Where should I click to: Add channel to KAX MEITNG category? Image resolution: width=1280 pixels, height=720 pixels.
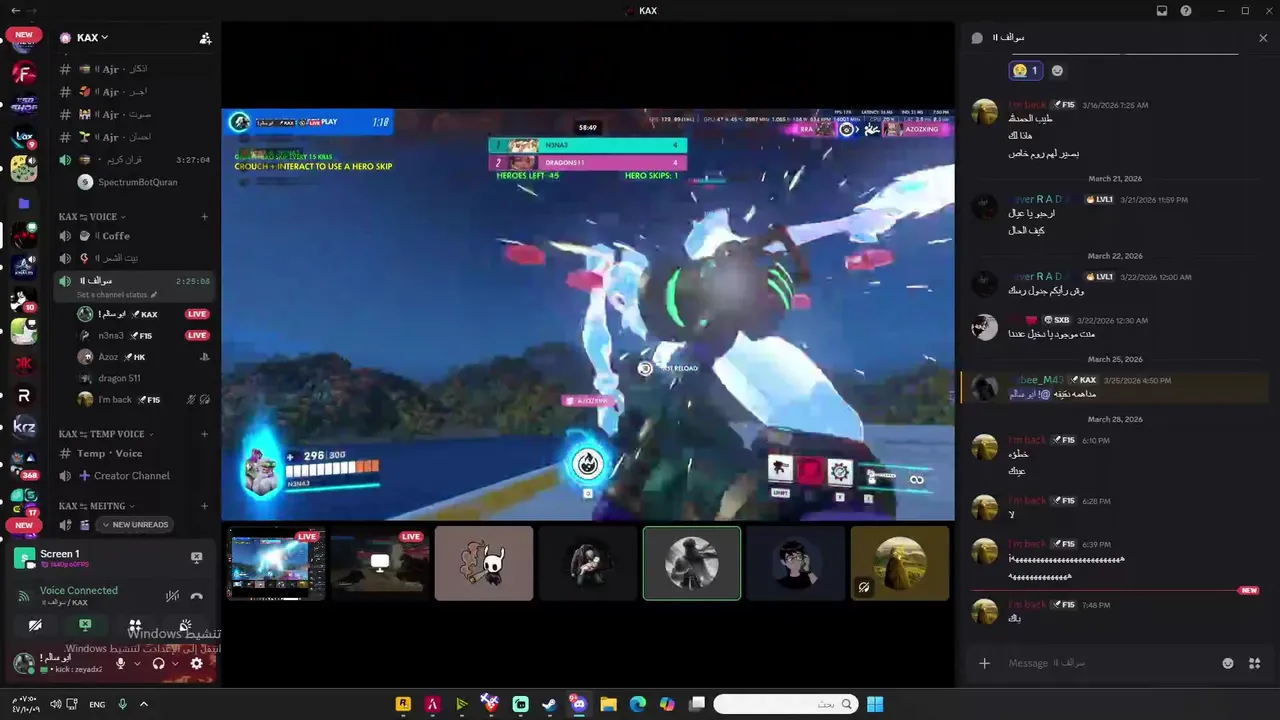(x=205, y=506)
